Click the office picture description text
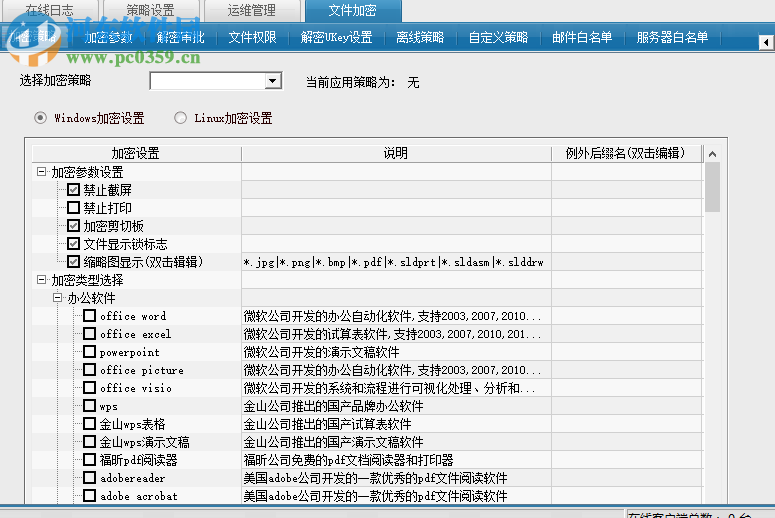 (392, 370)
